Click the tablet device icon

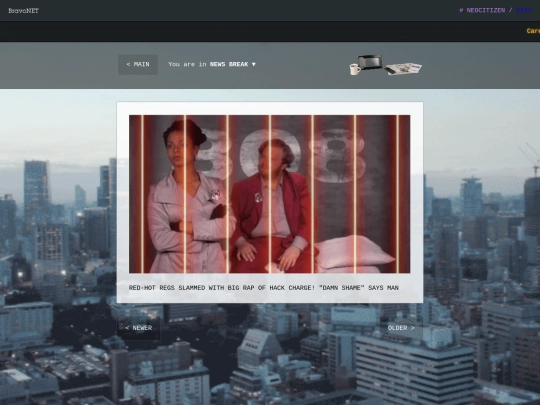370,62
